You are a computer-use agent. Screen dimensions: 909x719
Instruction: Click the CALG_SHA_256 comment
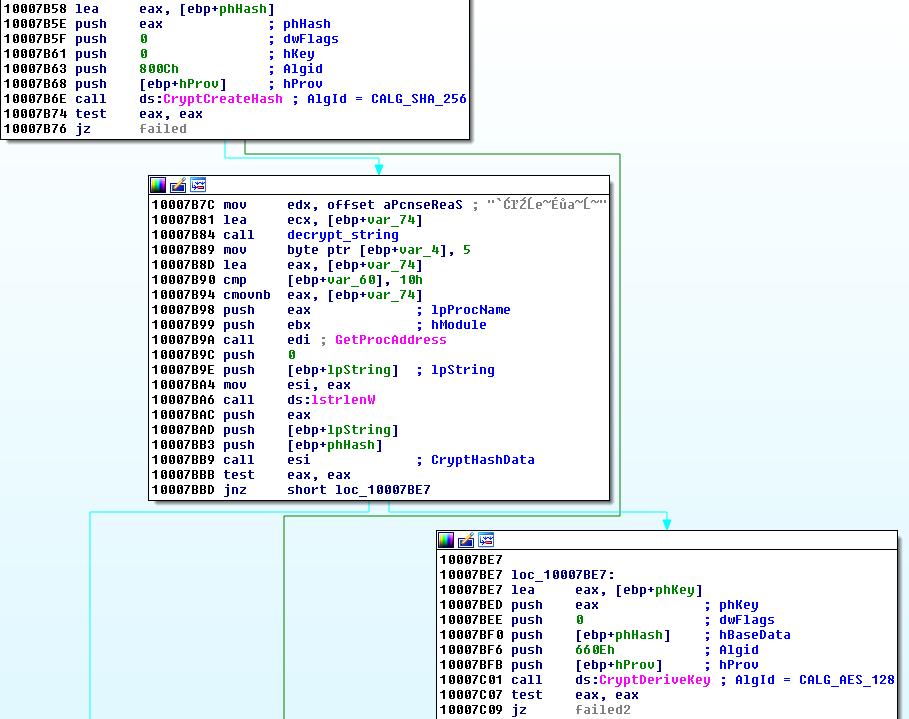[x=418, y=99]
